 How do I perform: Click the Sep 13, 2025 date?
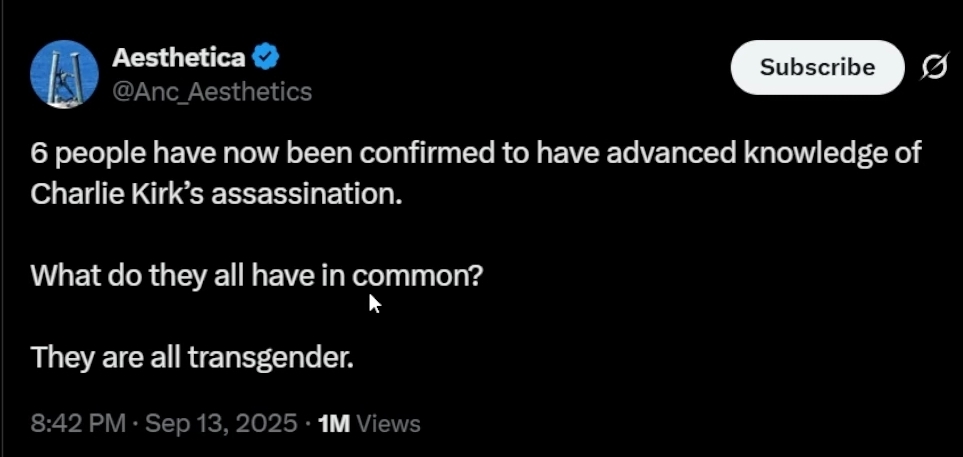click(221, 423)
